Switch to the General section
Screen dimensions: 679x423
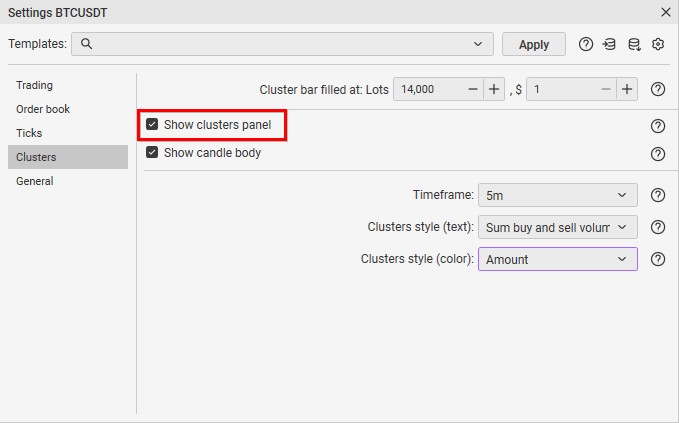[68, 181]
